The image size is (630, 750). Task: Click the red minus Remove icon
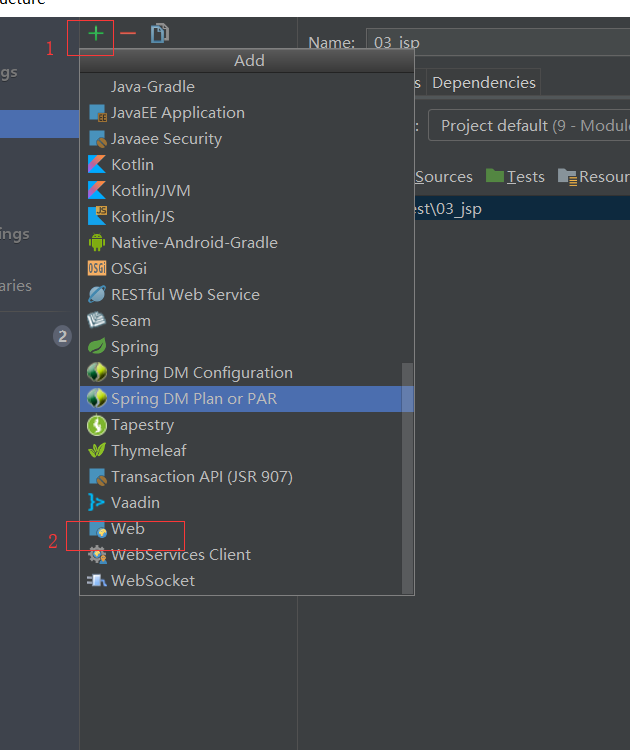(x=128, y=33)
